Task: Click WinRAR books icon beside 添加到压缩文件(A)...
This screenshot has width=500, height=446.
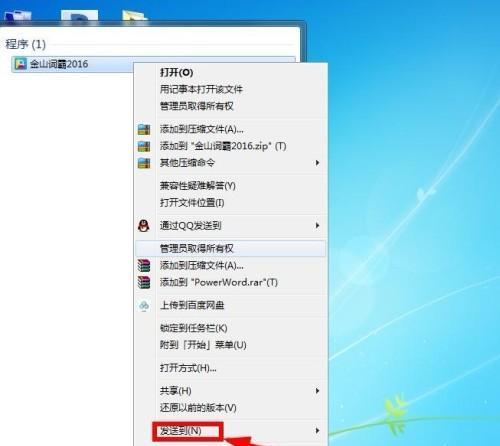Action: pos(144,266)
